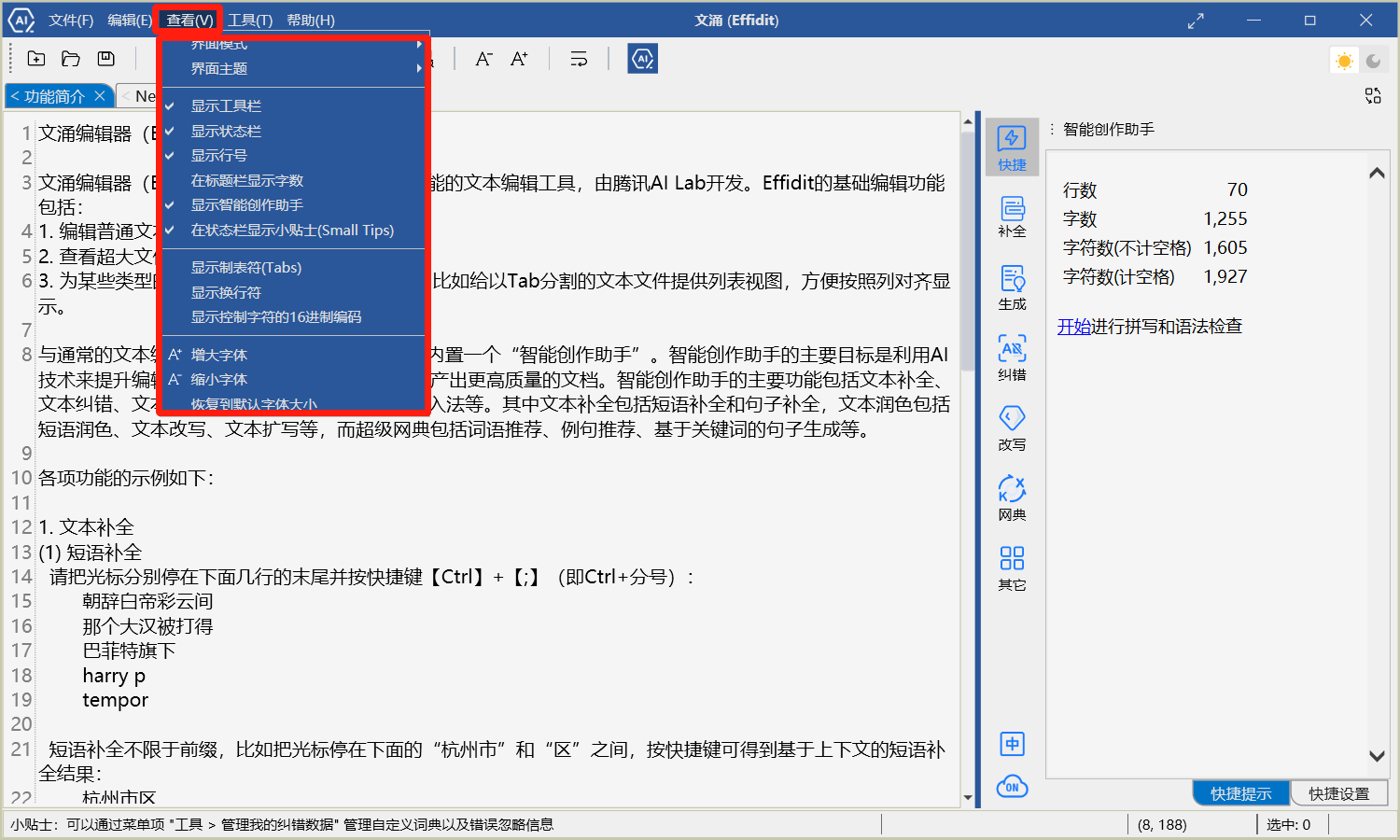Image resolution: width=1400 pixels, height=840 pixels.
Task: Open the 帮助(H) menu
Action: click(x=311, y=20)
